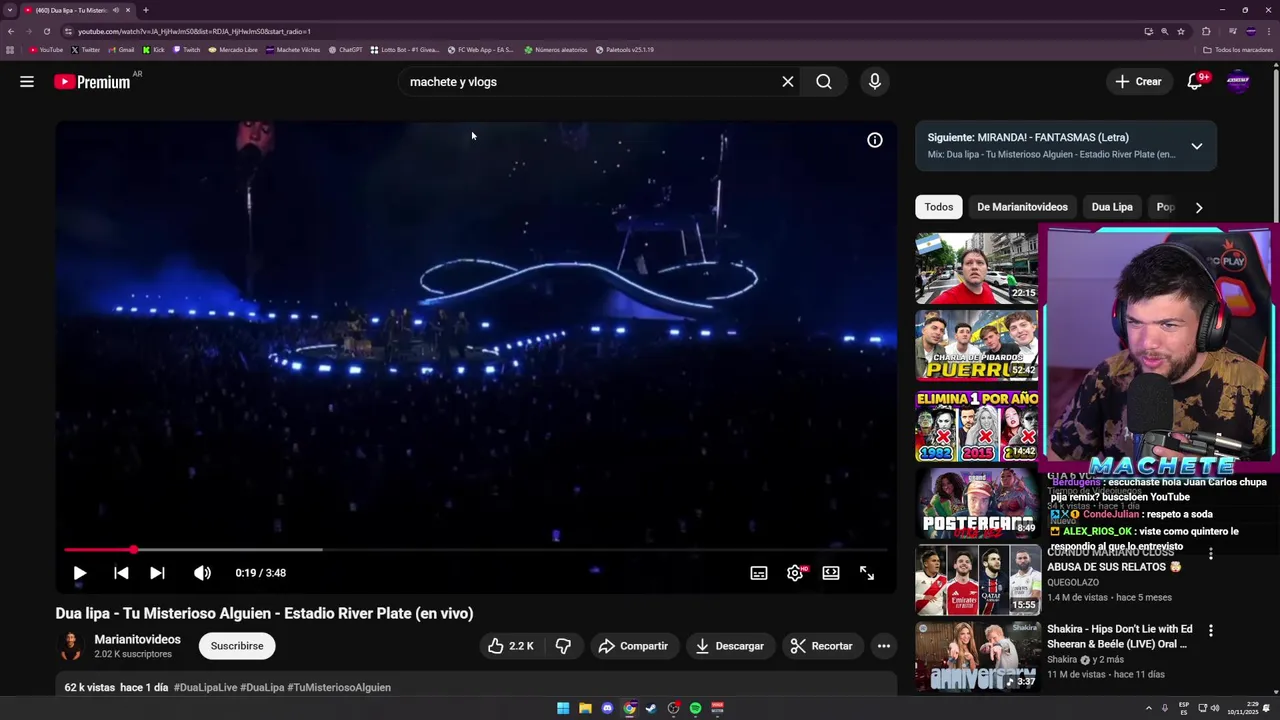This screenshot has width=1280, height=720.
Task: Open options menu for Quegolazo video
Action: (1210, 554)
